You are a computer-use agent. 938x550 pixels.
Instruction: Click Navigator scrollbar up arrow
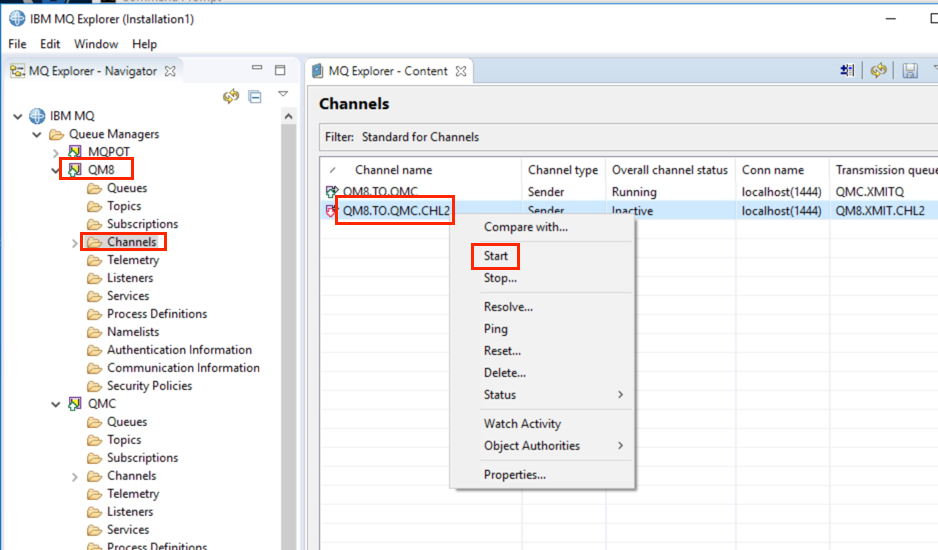[288, 117]
